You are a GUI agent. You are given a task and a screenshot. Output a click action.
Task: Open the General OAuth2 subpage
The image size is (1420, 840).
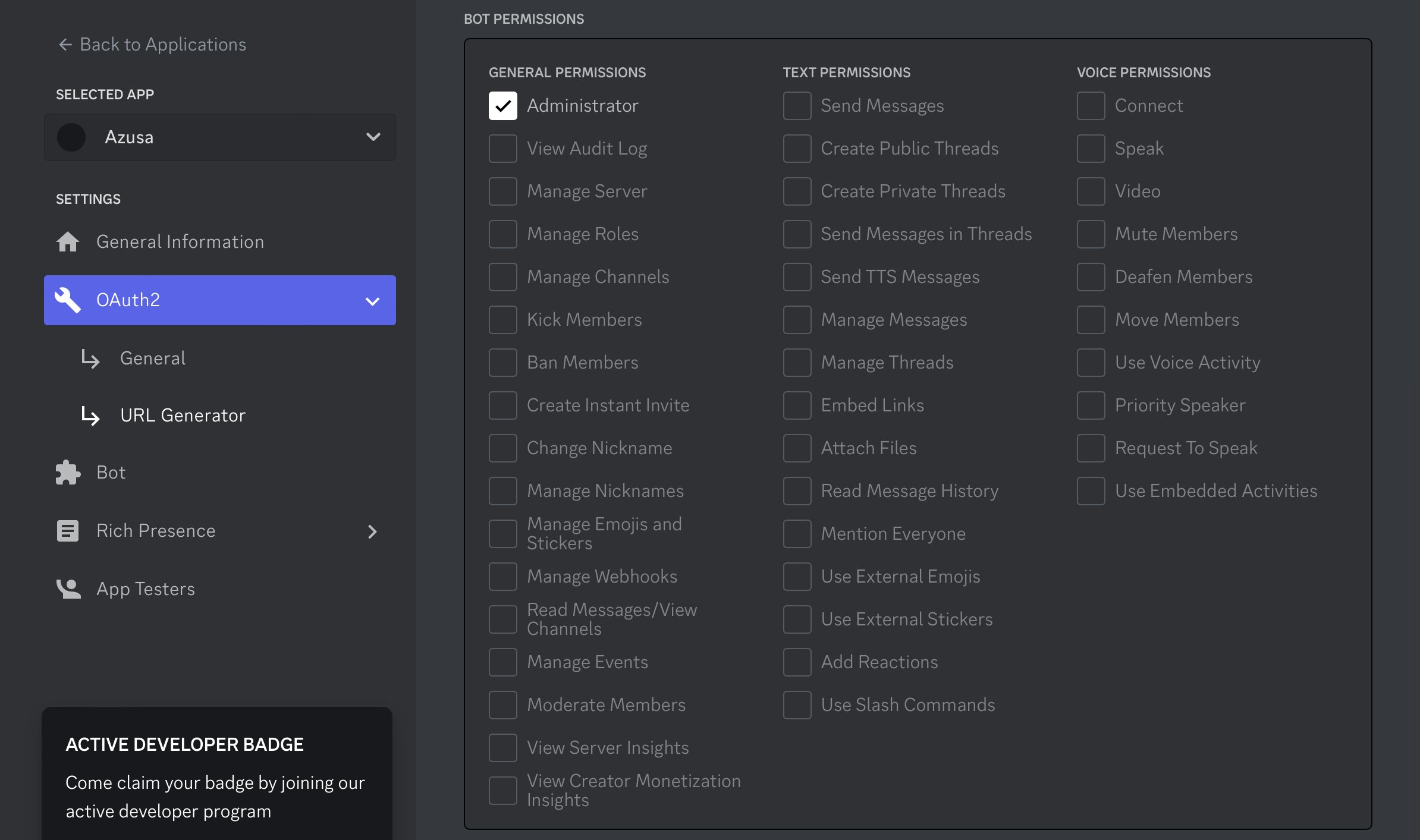(x=153, y=358)
